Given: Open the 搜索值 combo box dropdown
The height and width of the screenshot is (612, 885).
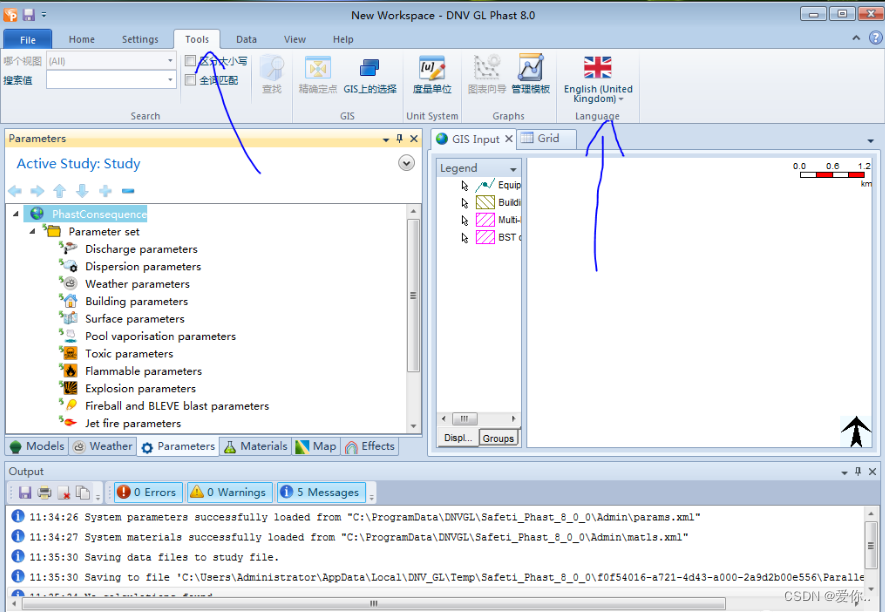Looking at the screenshot, I should click(x=170, y=80).
